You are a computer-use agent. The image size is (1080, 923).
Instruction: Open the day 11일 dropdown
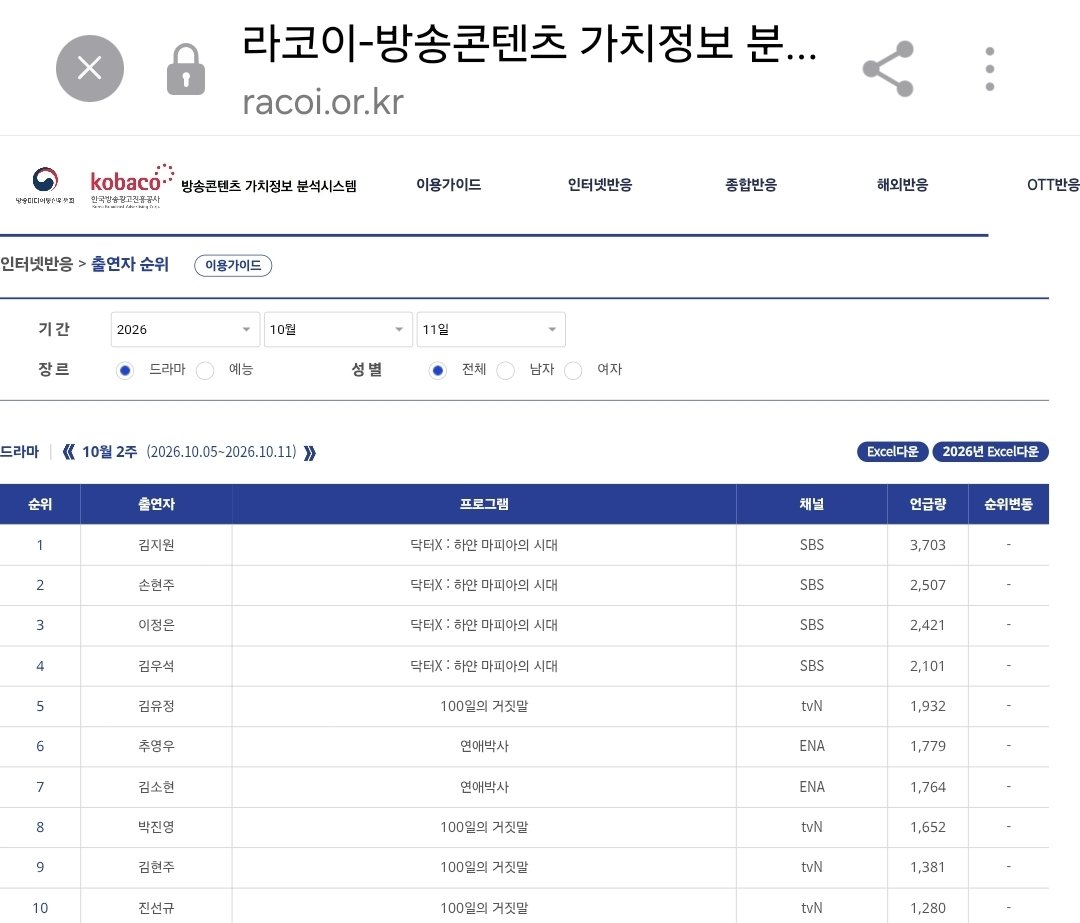(x=491, y=329)
